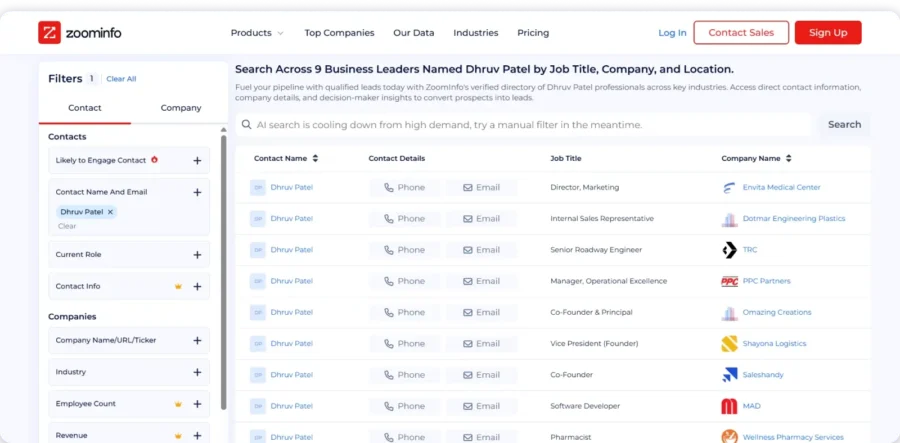This screenshot has width=900, height=443.
Task: Click Dotmar Engineering Plastics company logo
Action: pos(729,219)
